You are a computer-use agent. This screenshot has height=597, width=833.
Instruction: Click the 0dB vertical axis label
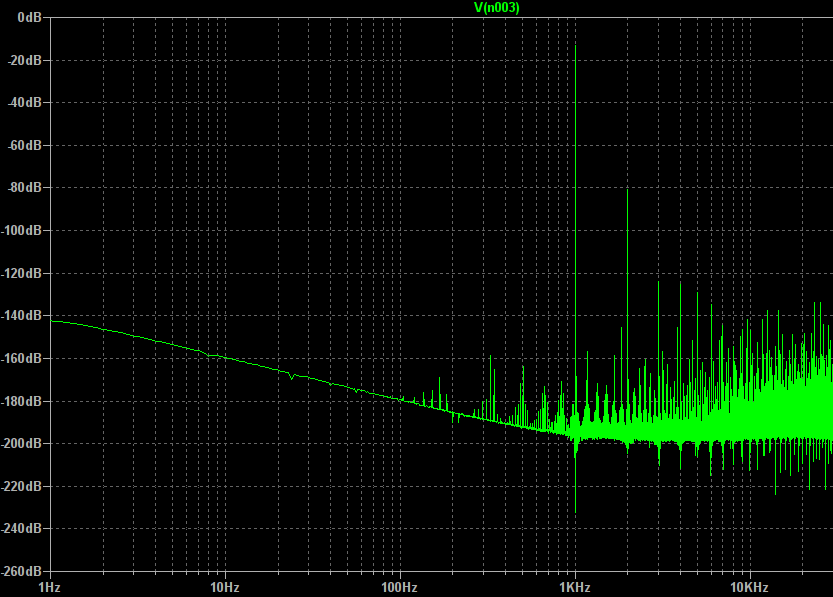coord(29,18)
